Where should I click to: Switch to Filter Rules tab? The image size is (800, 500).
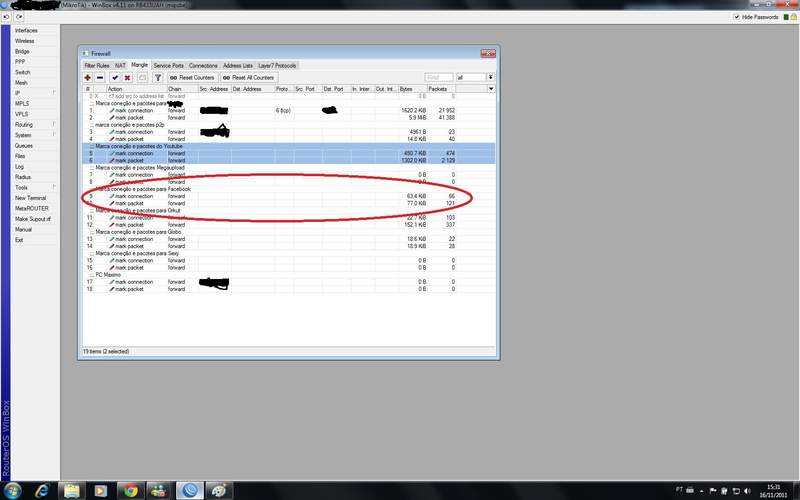click(97, 65)
